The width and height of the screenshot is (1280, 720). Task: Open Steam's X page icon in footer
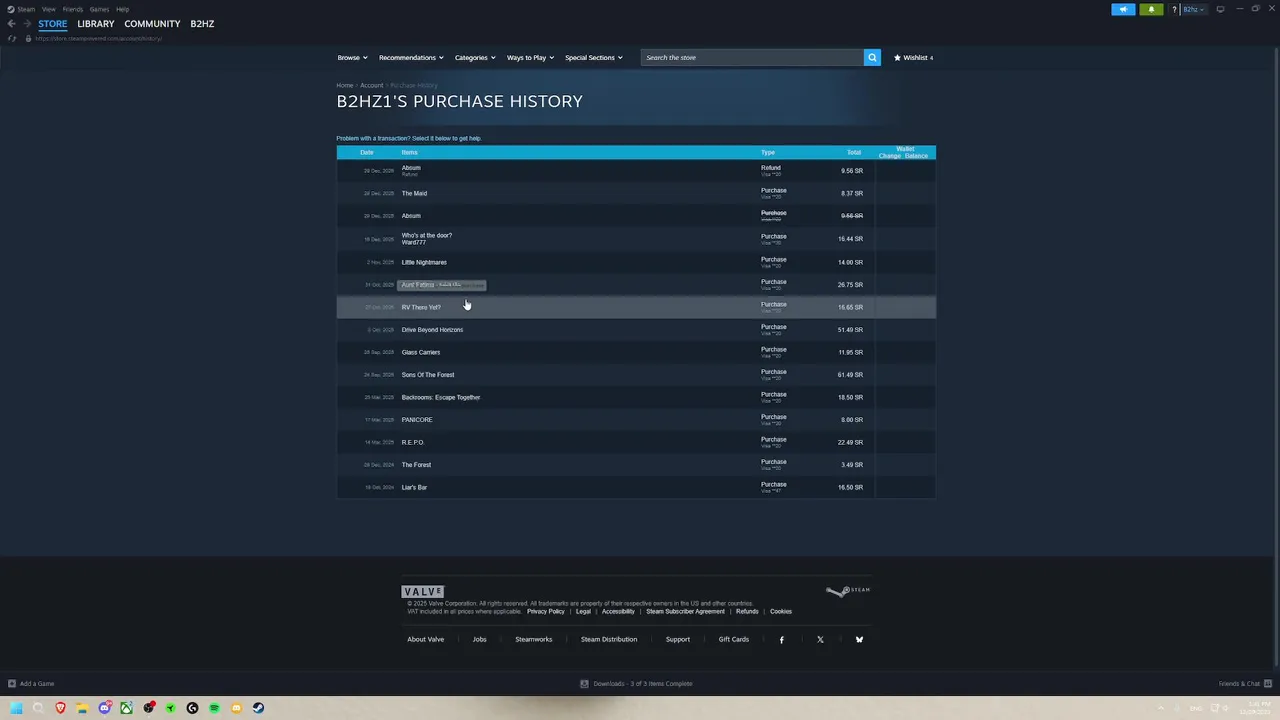pyautogui.click(x=820, y=639)
